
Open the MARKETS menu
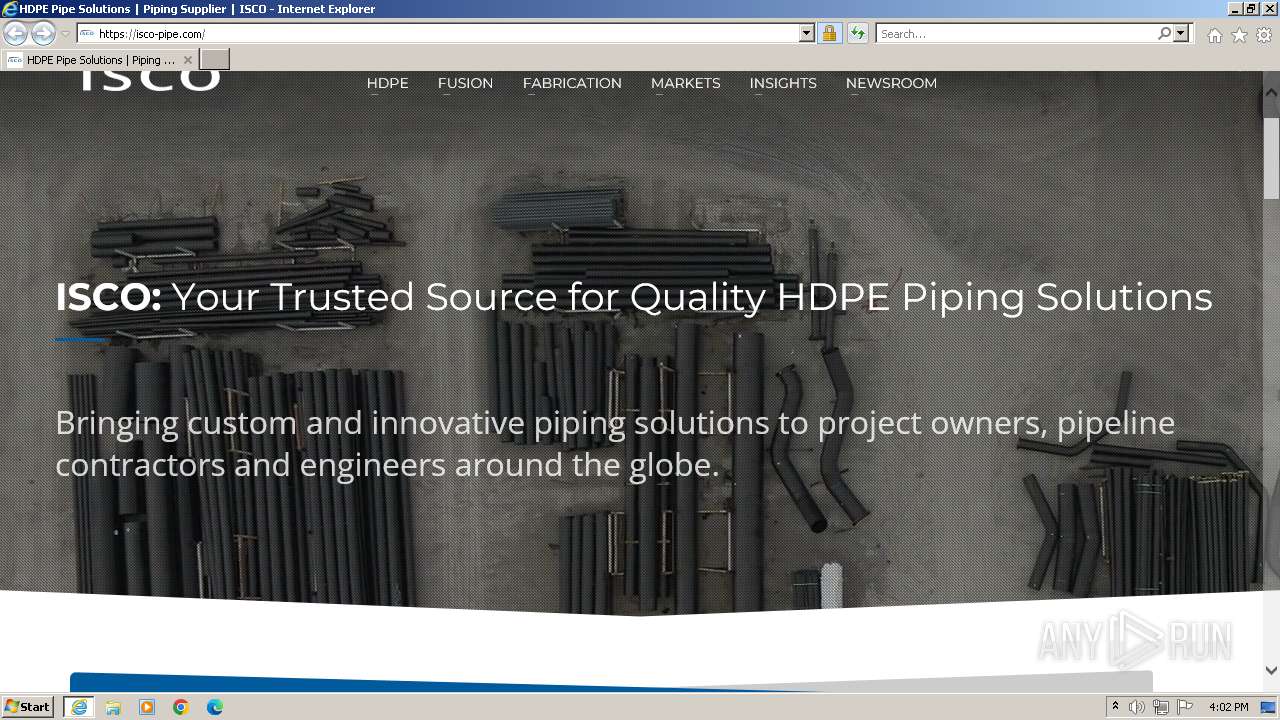[685, 83]
